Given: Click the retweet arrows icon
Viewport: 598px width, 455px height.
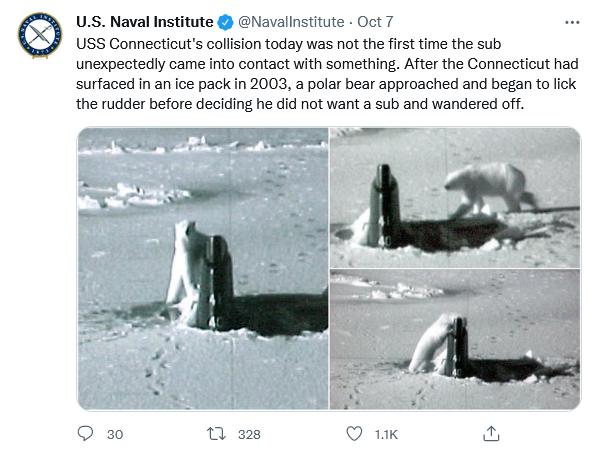Looking at the screenshot, I should pos(216,434).
